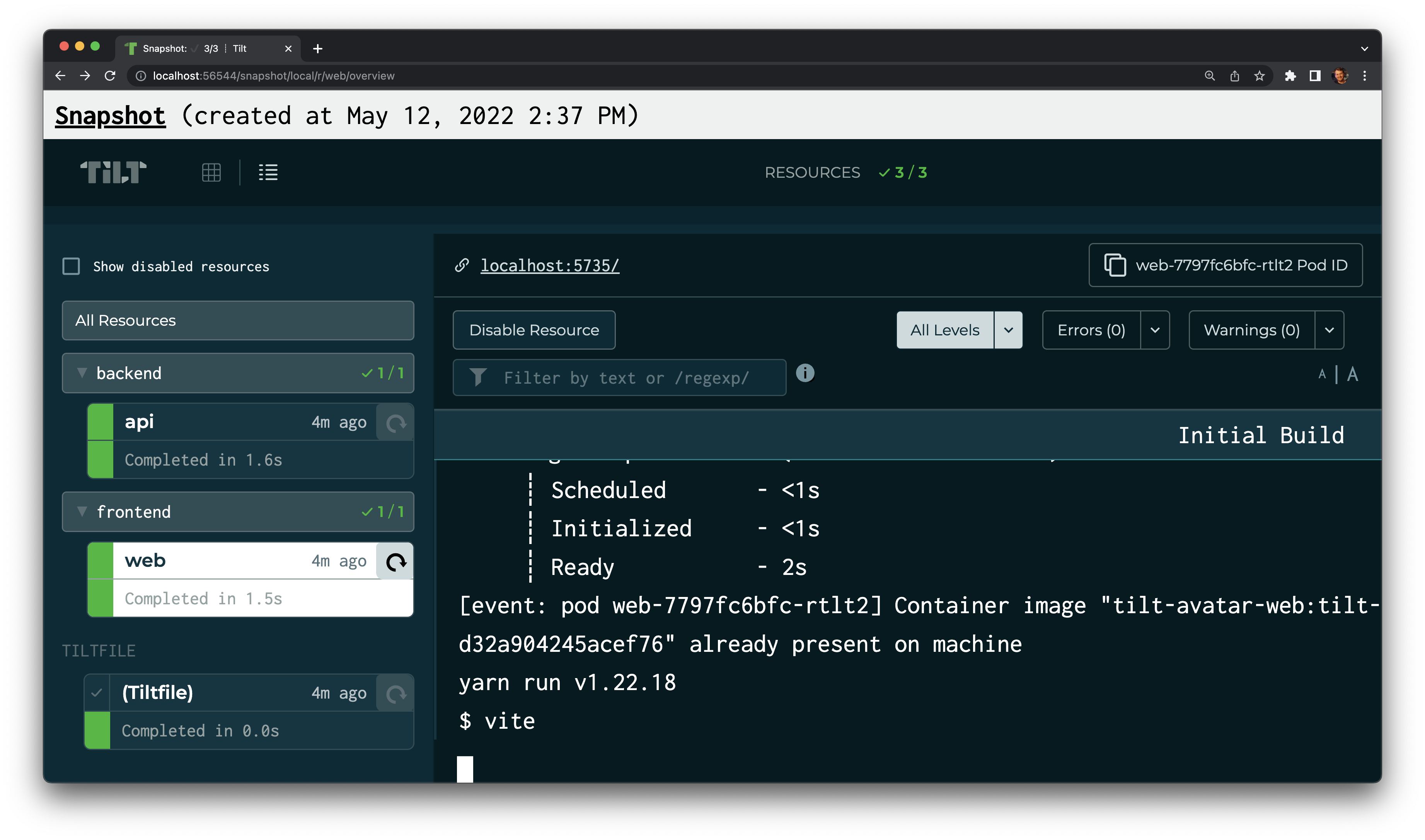Decrease the log text size
Image resolution: width=1425 pixels, height=840 pixels.
1322,374
